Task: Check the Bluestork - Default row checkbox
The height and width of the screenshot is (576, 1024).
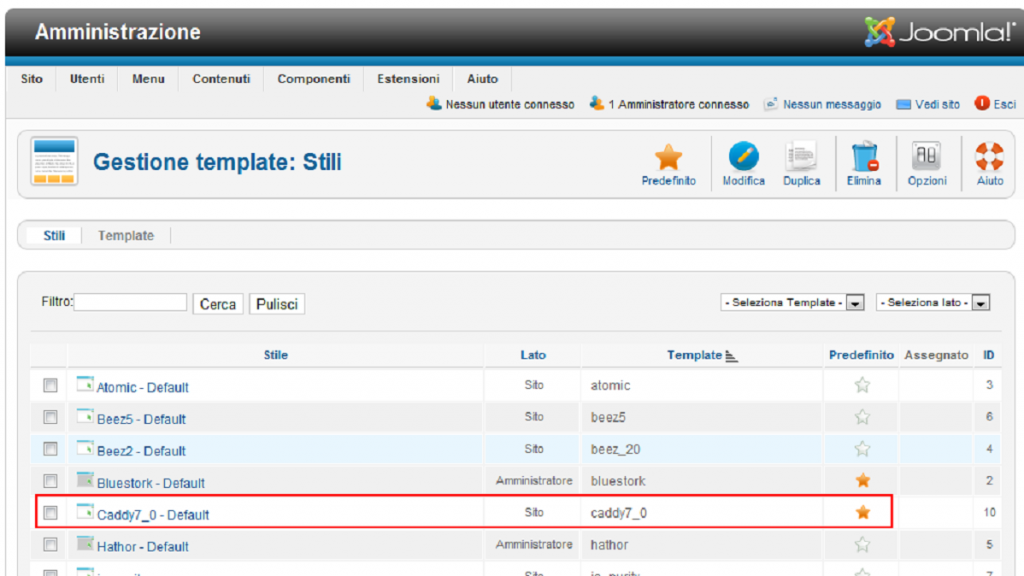Action: [x=50, y=481]
